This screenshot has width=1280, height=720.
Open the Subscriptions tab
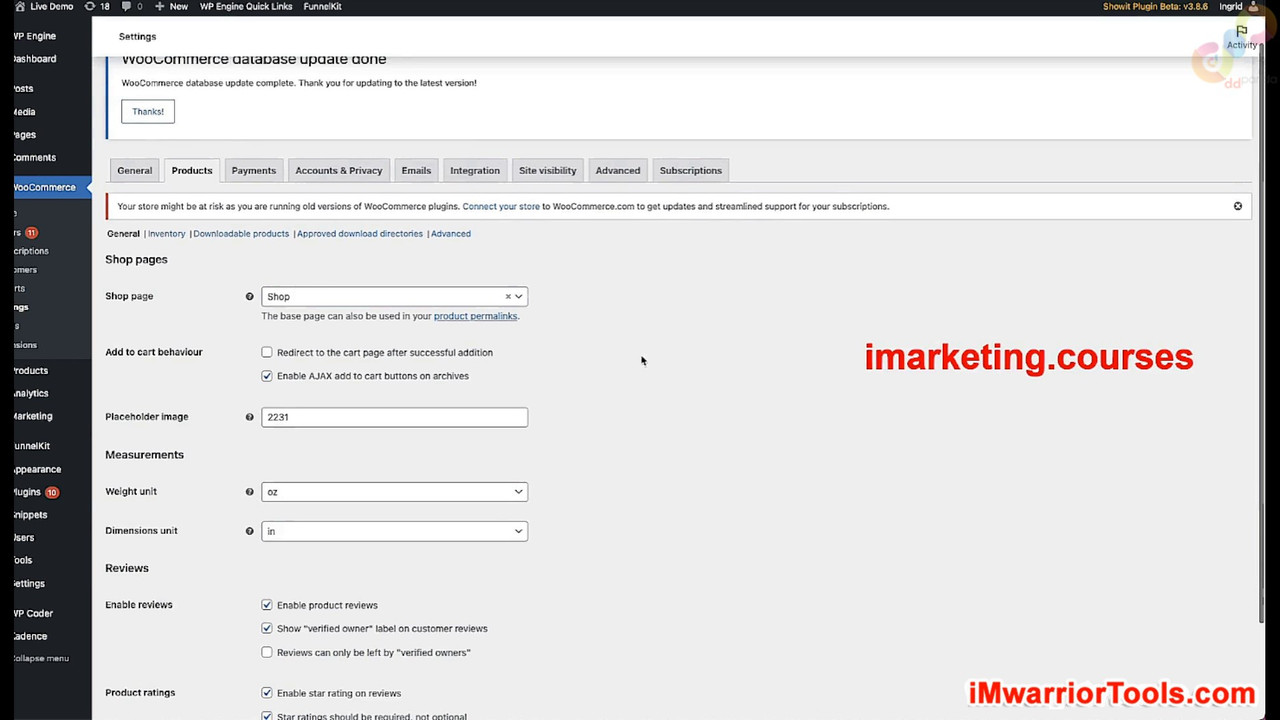point(691,170)
